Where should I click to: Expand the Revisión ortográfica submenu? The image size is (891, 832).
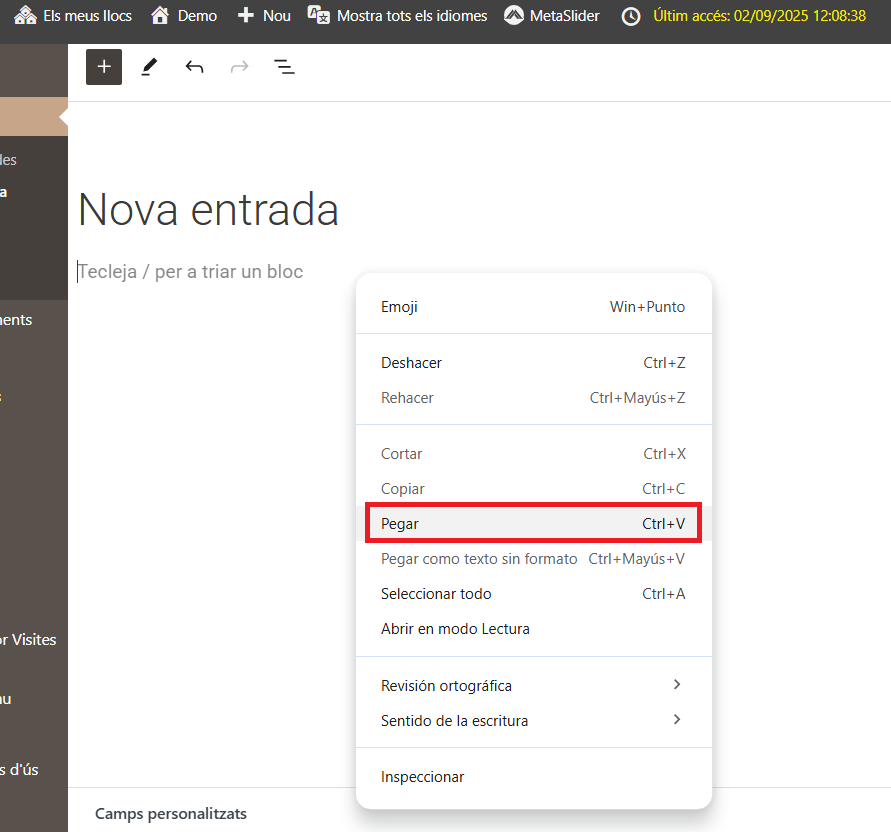coord(533,686)
